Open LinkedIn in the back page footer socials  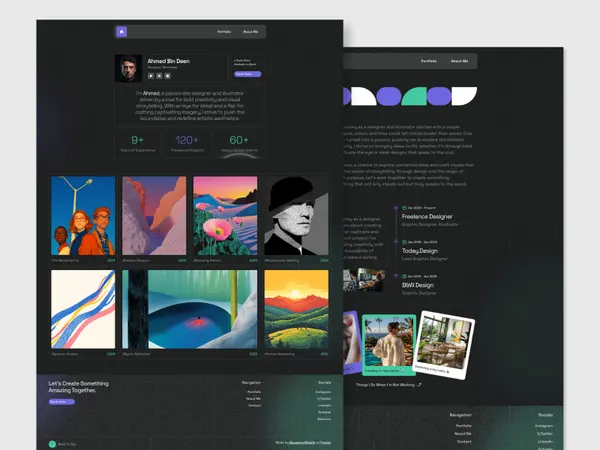click(545, 442)
